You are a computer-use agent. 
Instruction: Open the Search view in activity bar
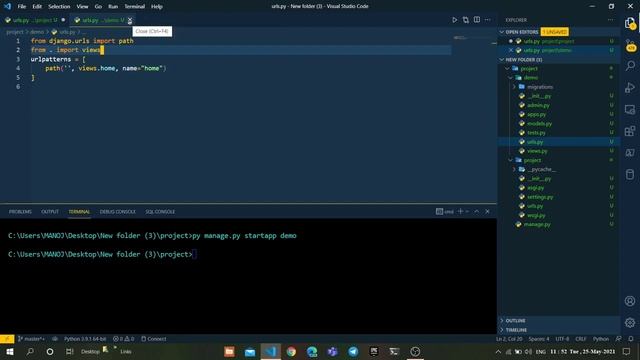click(x=630, y=65)
